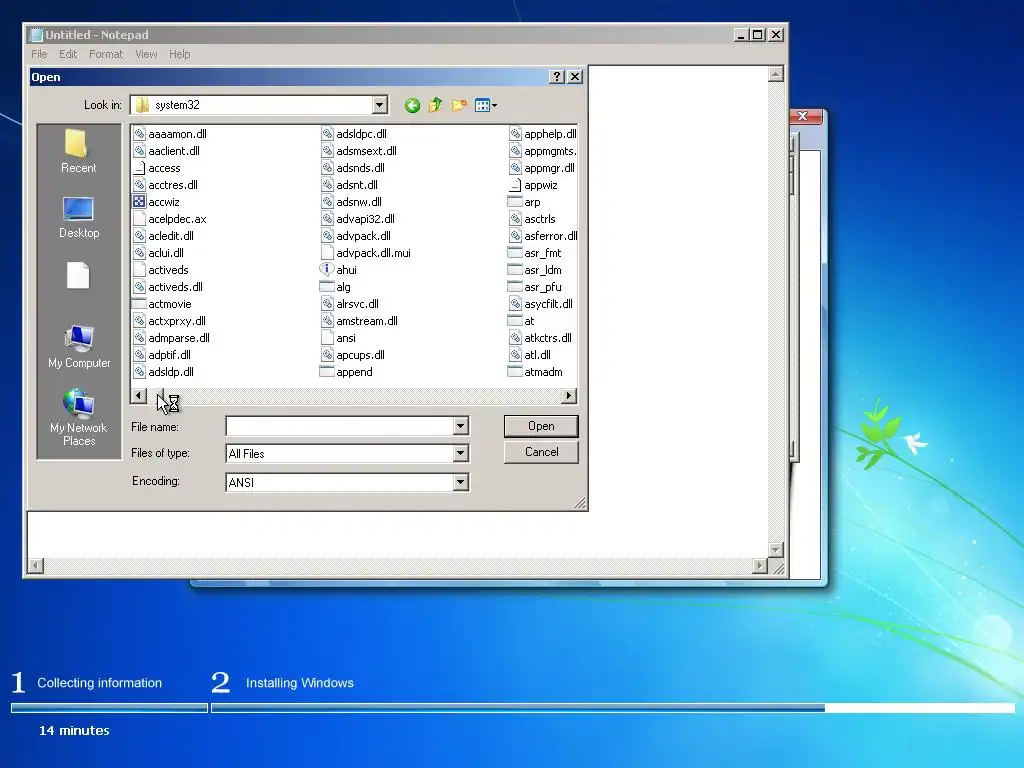
Task: Select apcups.dll in file list
Action: [x=353, y=355]
